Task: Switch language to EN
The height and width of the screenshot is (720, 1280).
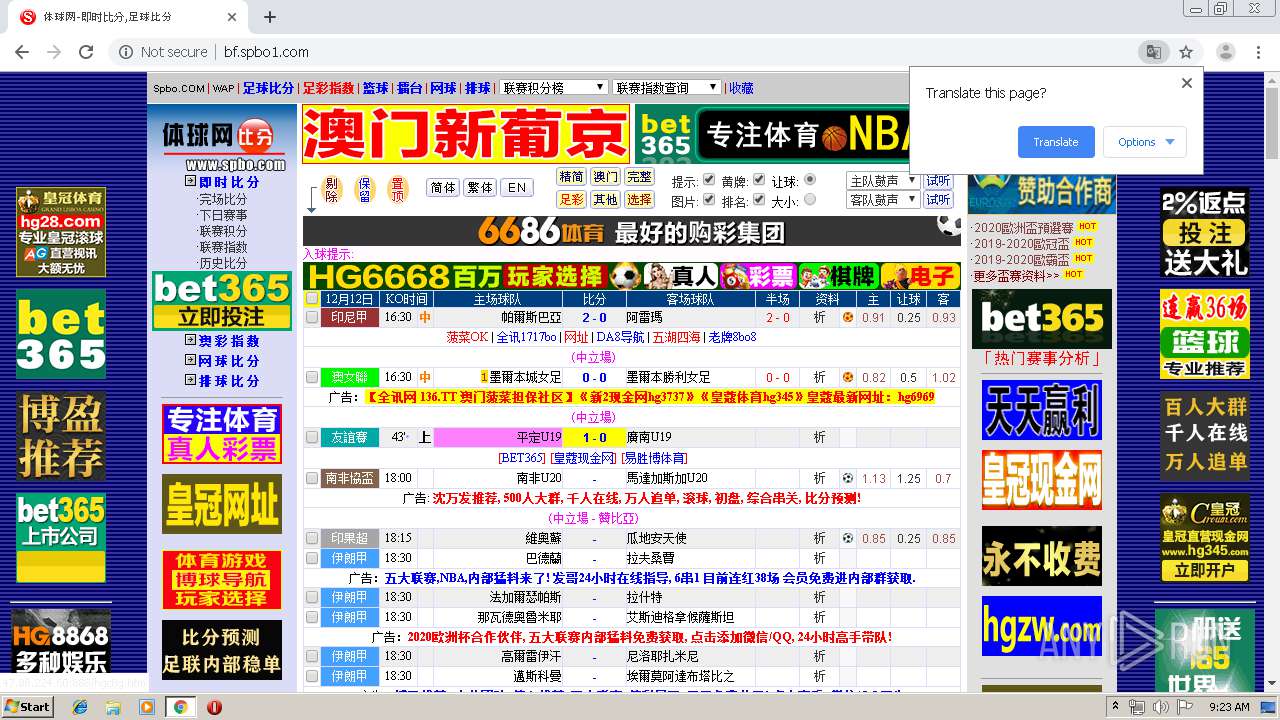Action: (x=516, y=187)
